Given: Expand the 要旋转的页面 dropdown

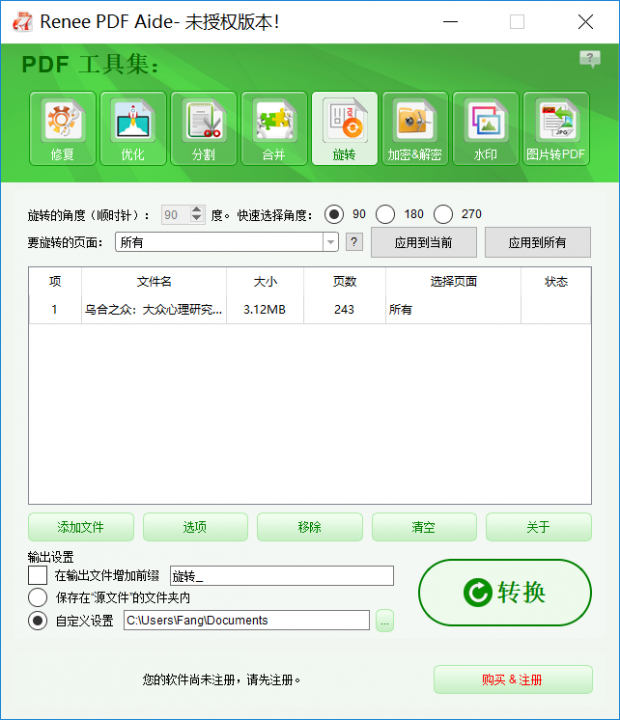Looking at the screenshot, I should 330,242.
